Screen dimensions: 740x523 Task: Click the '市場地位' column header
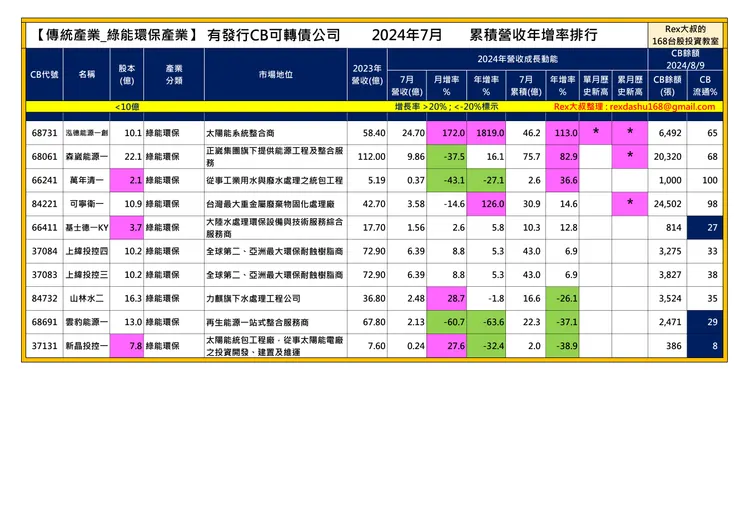coord(276,75)
